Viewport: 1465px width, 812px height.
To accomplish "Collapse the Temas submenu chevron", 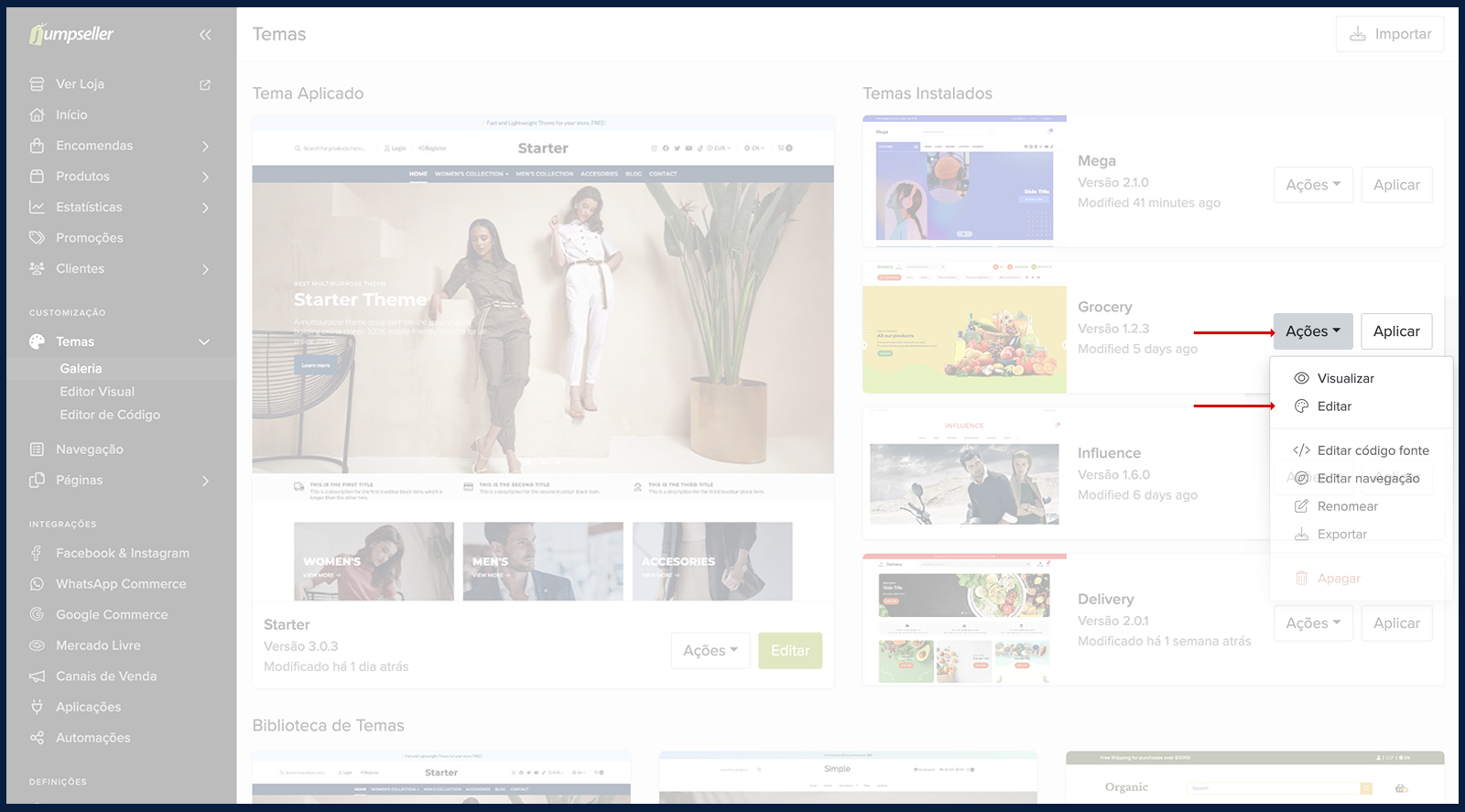I will tap(204, 342).
